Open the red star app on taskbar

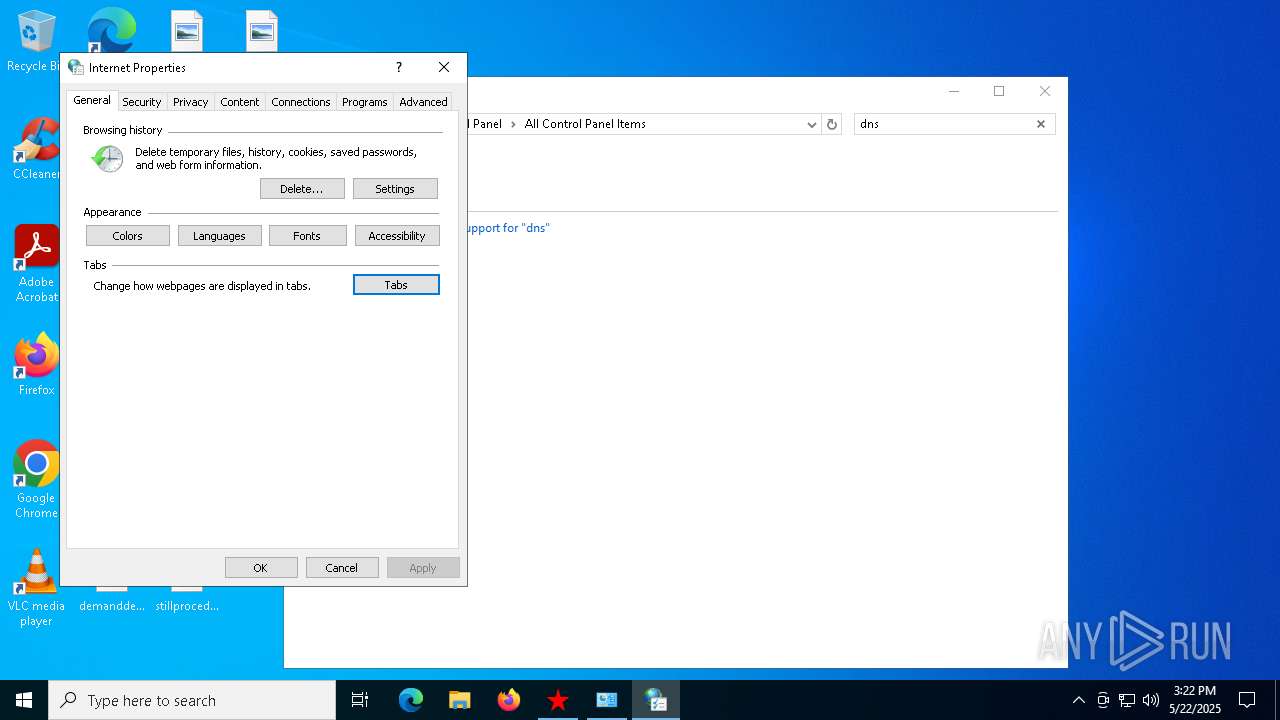click(558, 700)
